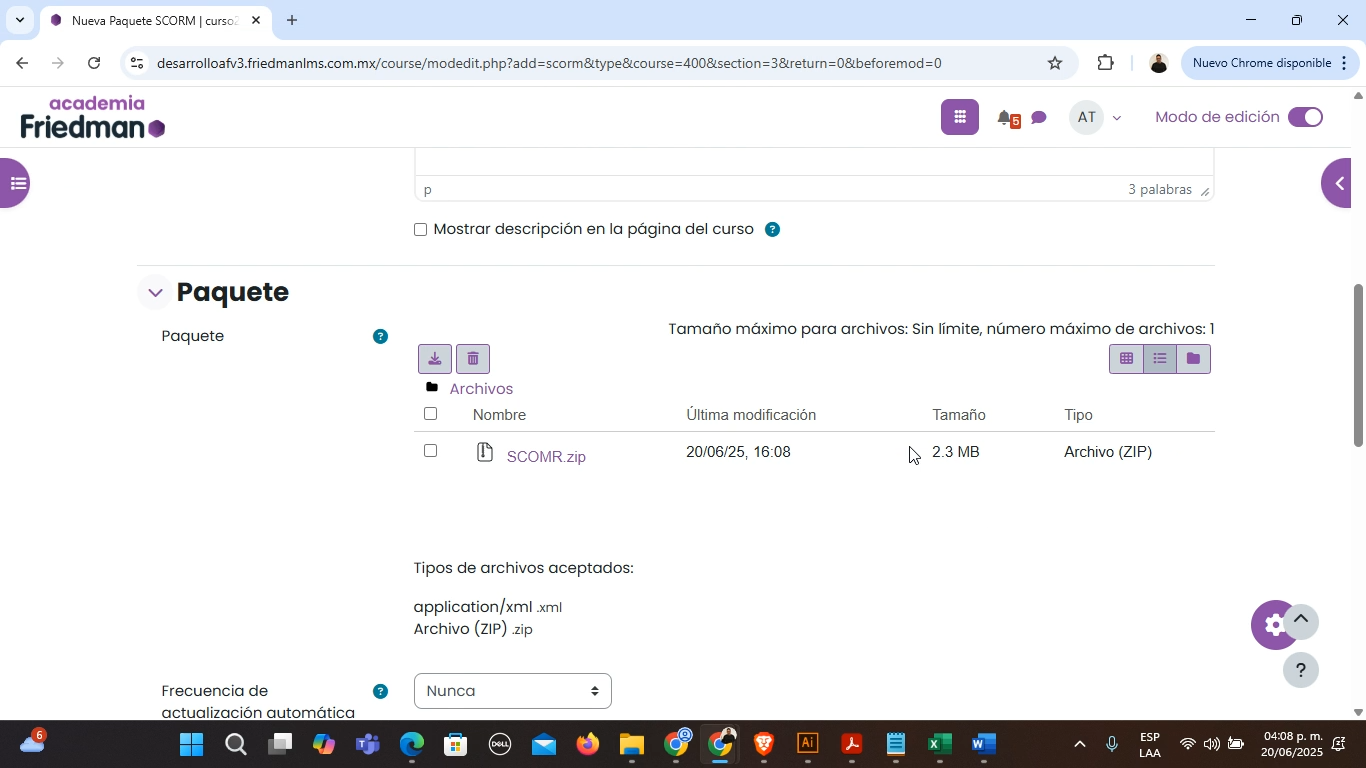Open the browser extensions puzzle icon
The height and width of the screenshot is (768, 1366).
click(x=1105, y=63)
